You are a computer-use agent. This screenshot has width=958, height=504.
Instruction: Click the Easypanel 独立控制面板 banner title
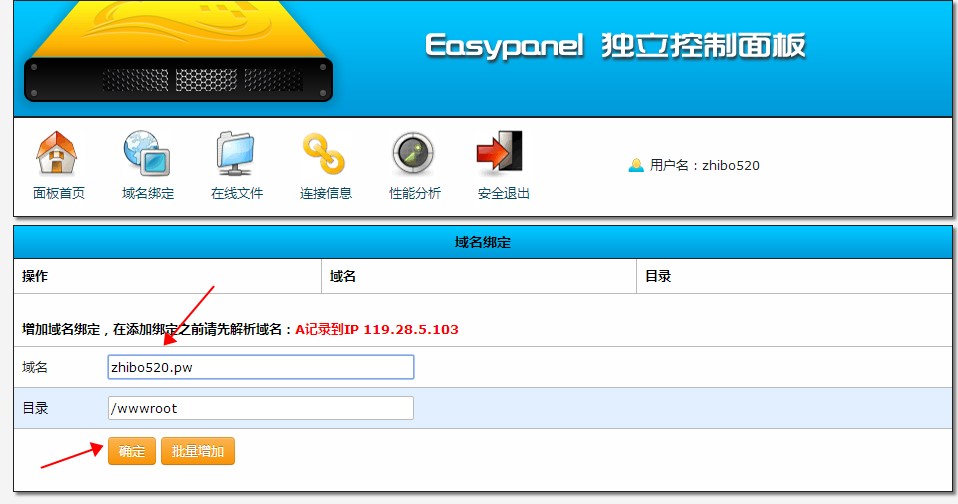point(615,46)
